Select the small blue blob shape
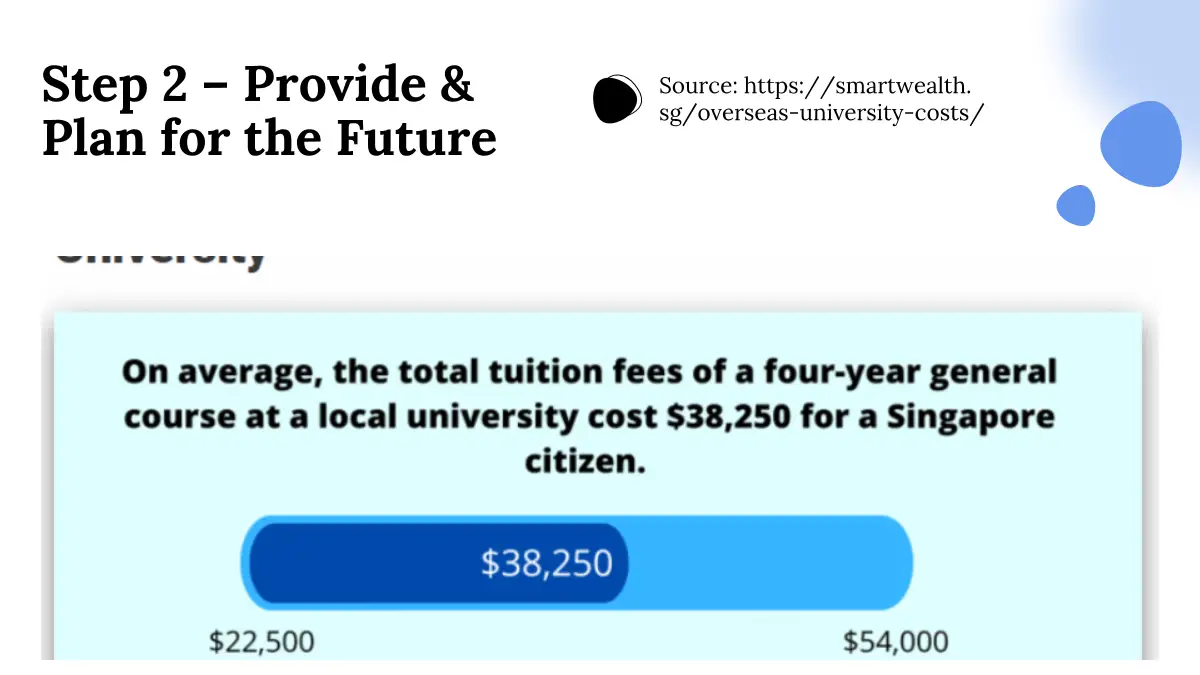1200x675 pixels. pos(1076,205)
